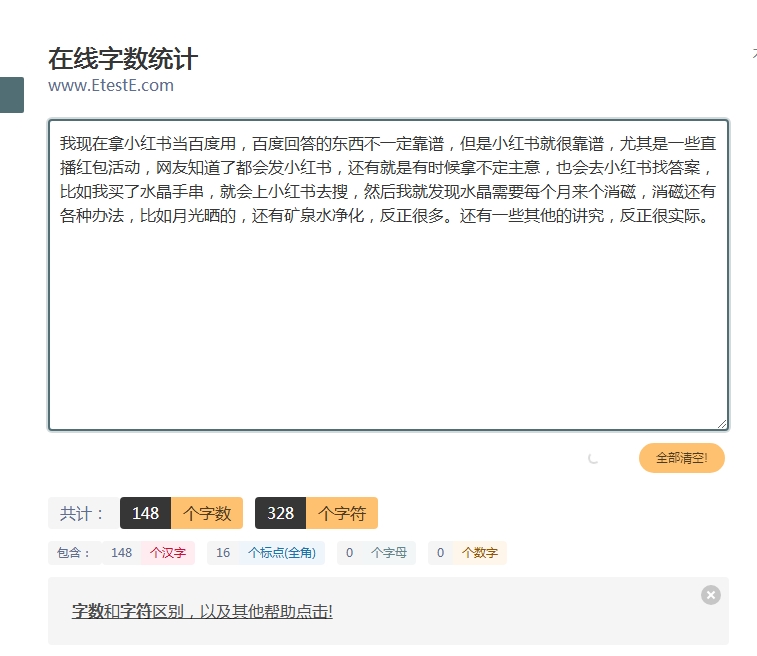This screenshot has width=757, height=656.
Task: Open 字数和字符区别，以及其他帮助点击! help link
Action: (x=202, y=611)
